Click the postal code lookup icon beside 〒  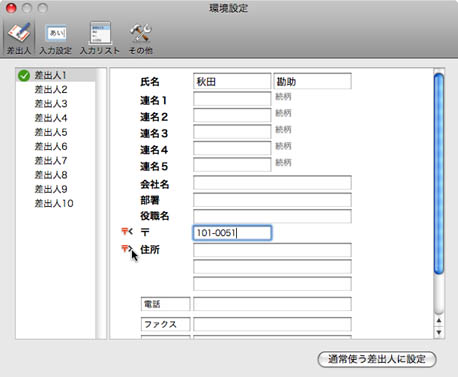[x=127, y=231]
